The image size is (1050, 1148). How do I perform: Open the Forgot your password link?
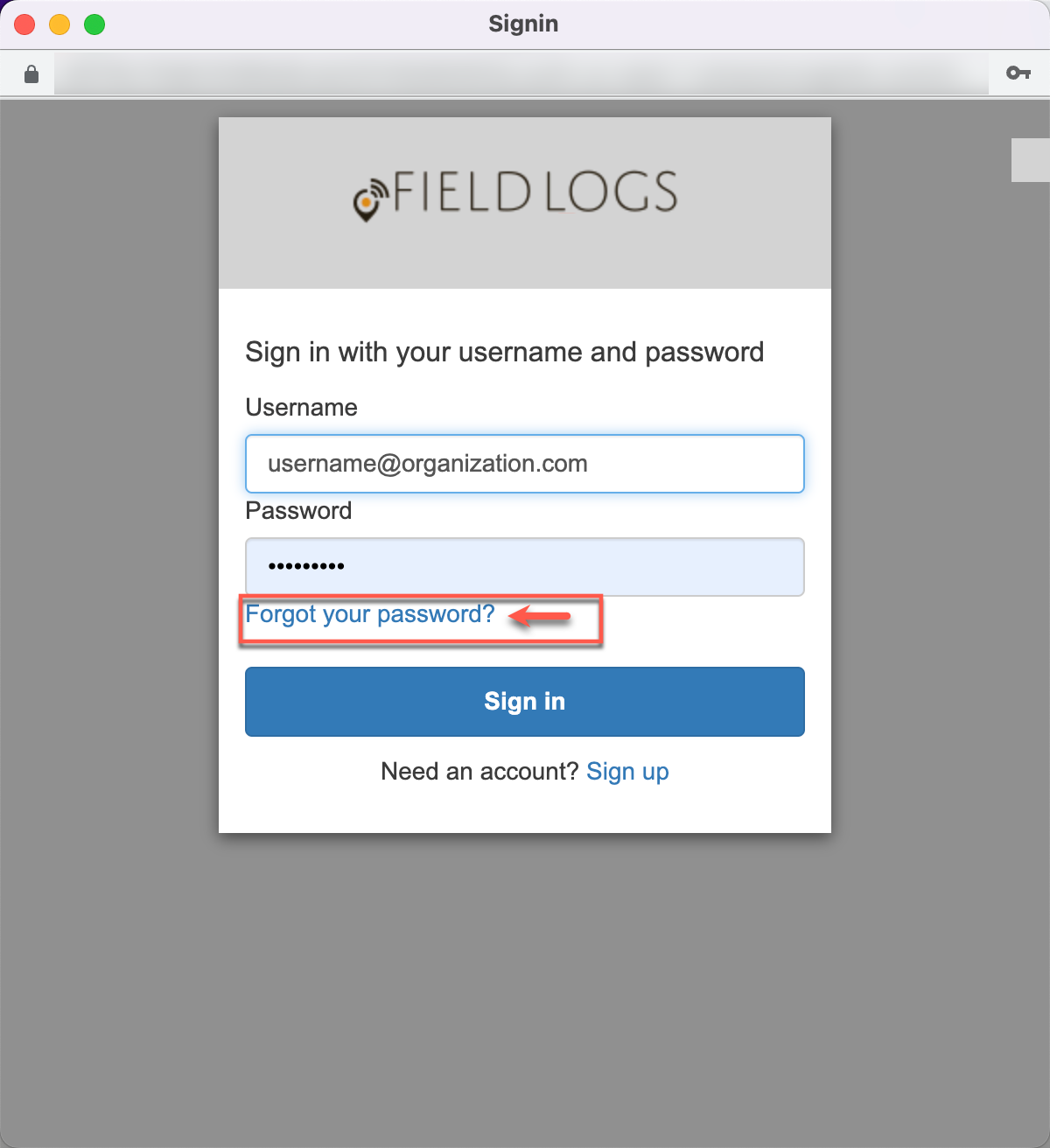[369, 614]
